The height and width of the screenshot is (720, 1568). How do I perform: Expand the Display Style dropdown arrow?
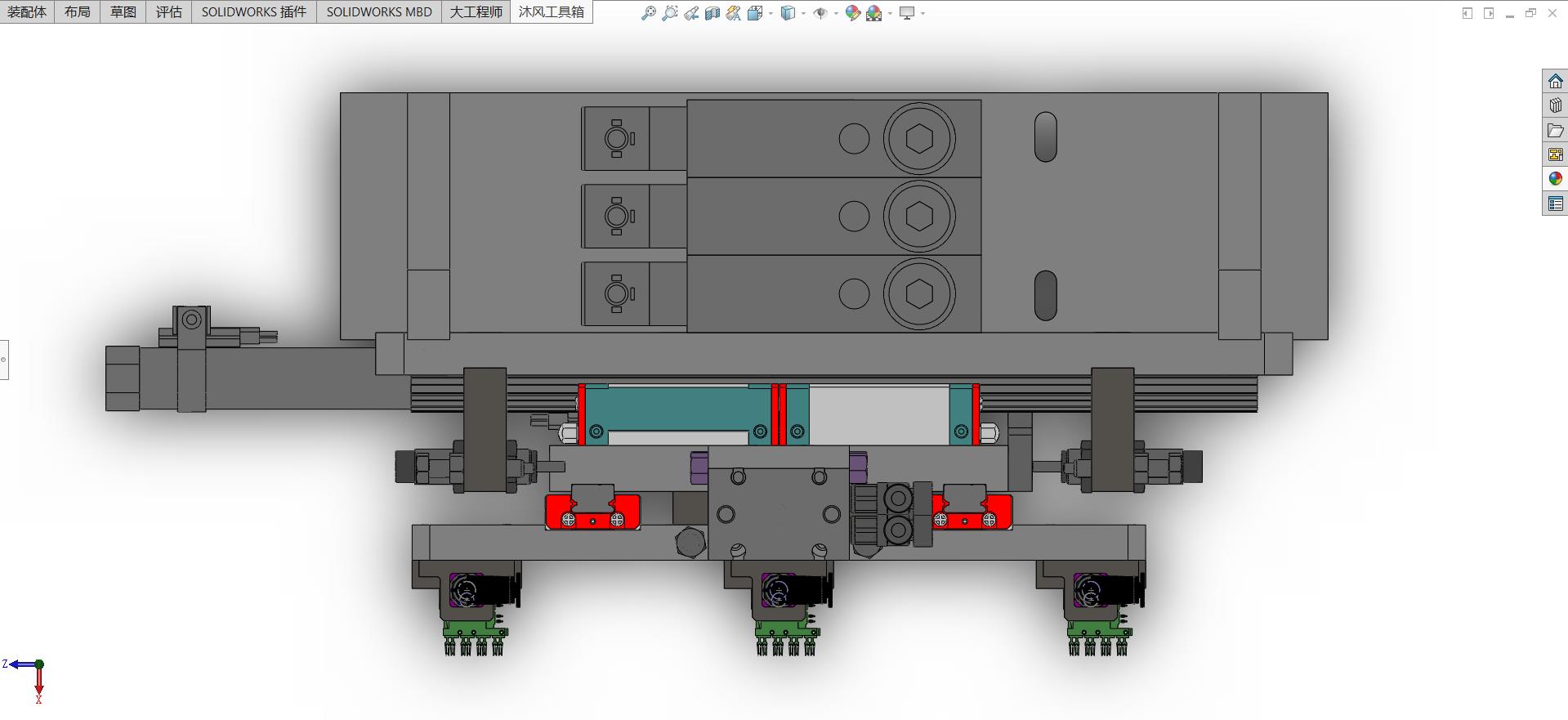coord(803,13)
